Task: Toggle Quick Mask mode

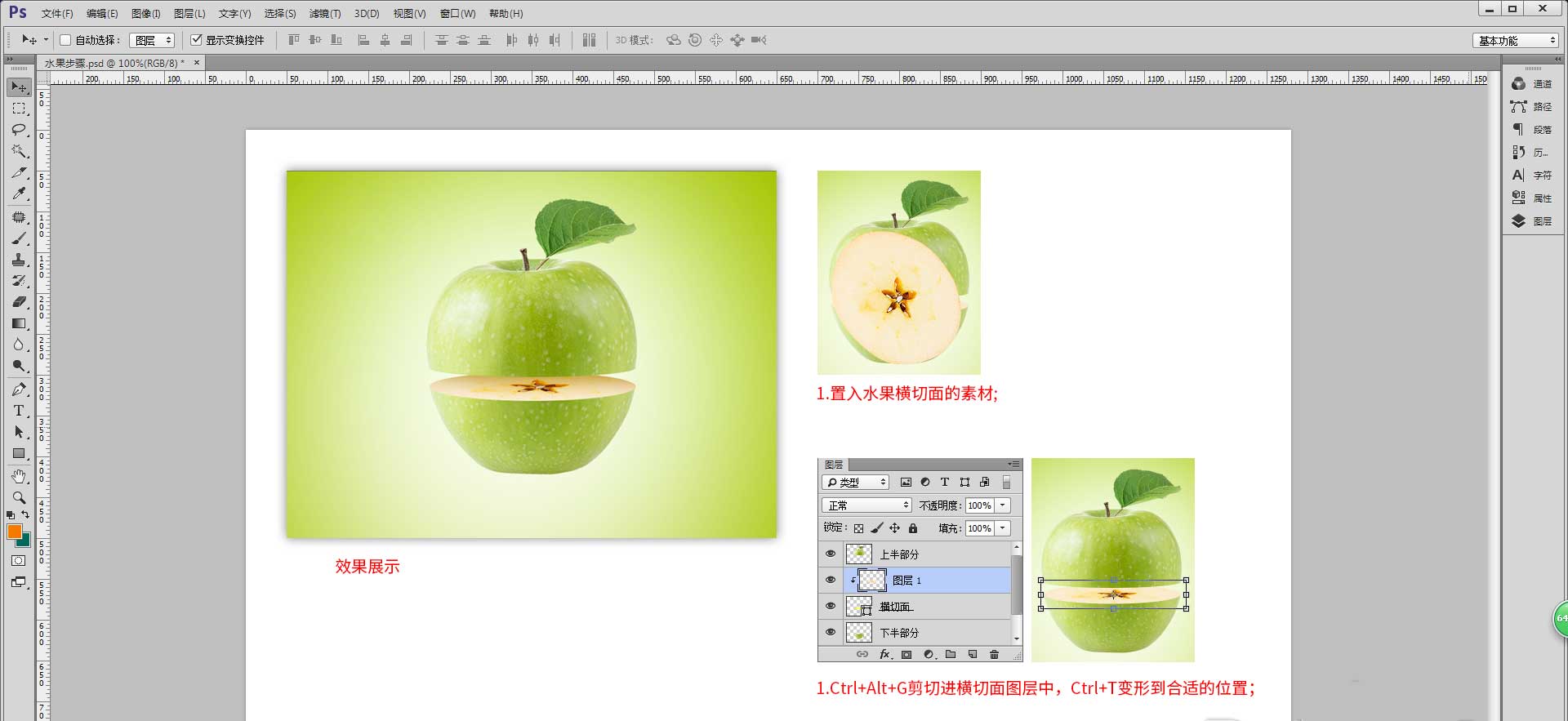Action: coord(19,561)
